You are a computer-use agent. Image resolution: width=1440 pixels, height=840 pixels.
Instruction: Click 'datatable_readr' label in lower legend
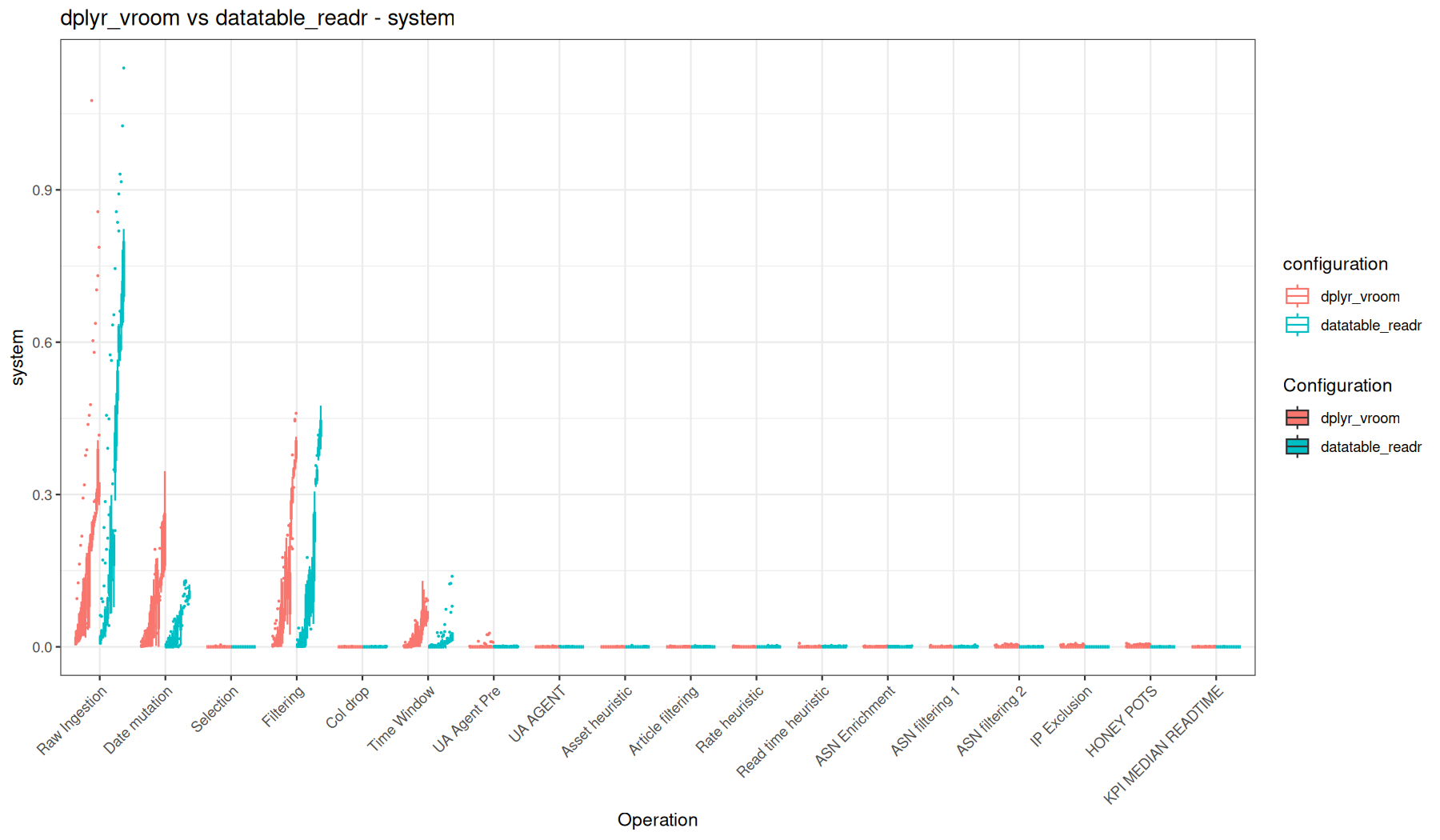tap(1370, 447)
